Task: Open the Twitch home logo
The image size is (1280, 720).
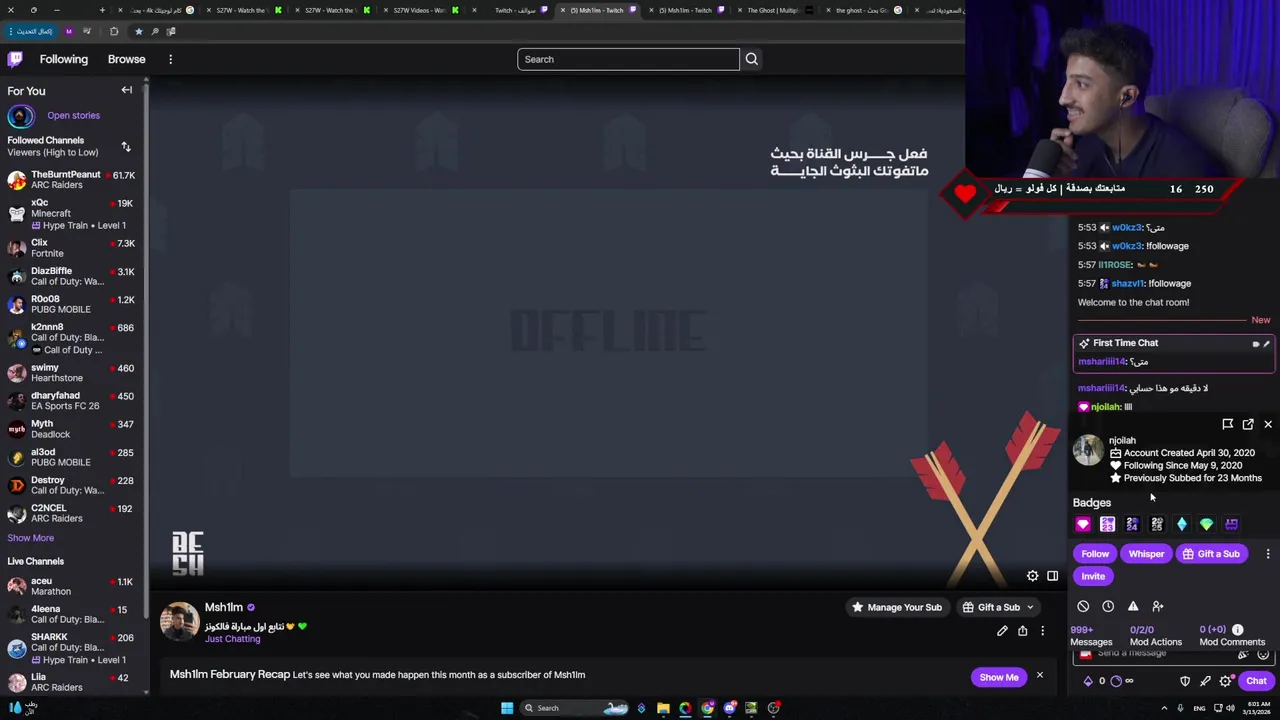Action: 15,59
